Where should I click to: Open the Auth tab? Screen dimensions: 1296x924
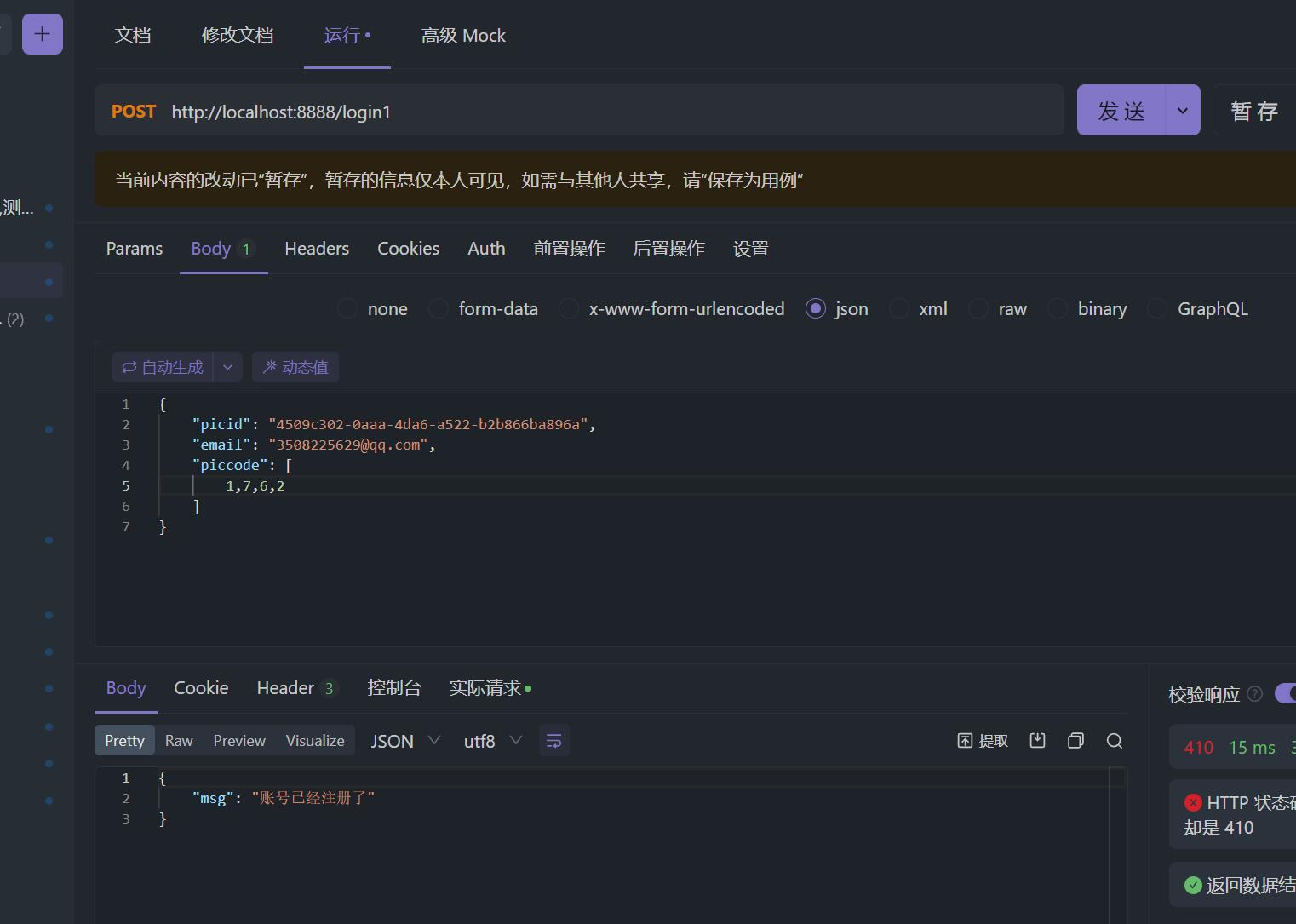[x=486, y=249]
